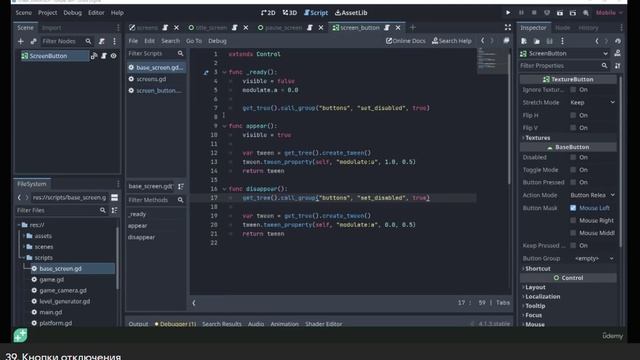Toggle alphabetical sort of methods list
Image resolution: width=640 pixels, height=360 pixels.
click(x=180, y=186)
